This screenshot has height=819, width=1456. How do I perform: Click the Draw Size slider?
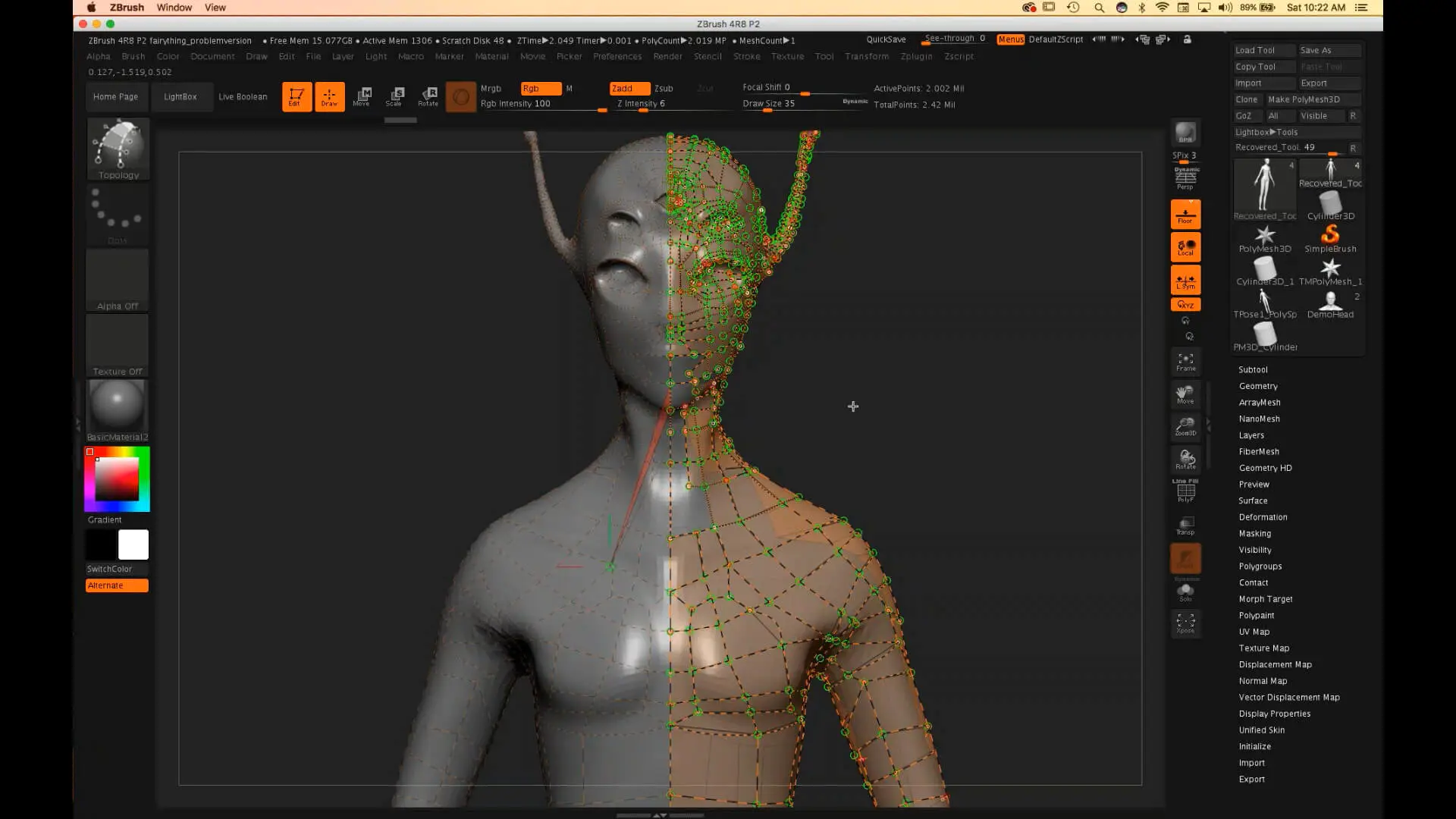[x=804, y=105]
